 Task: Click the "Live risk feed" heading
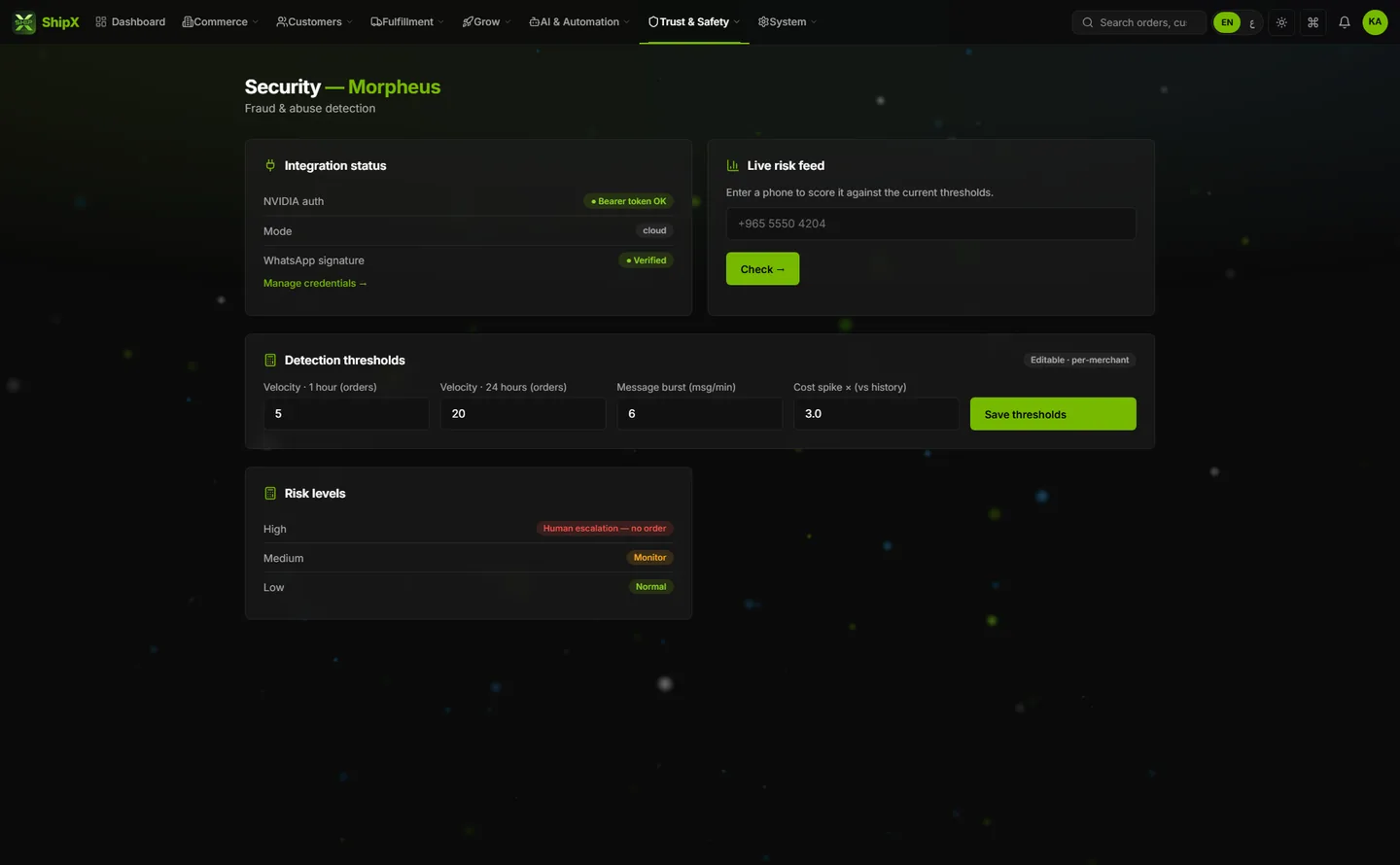786,166
